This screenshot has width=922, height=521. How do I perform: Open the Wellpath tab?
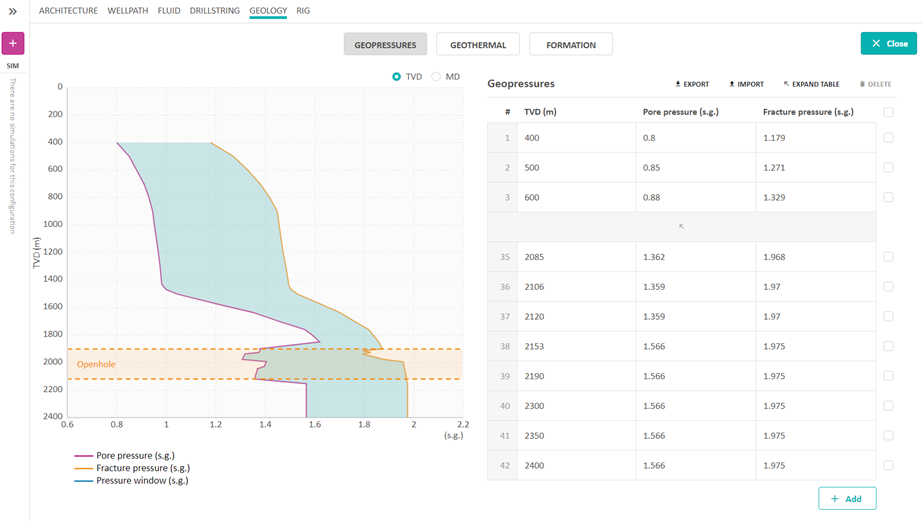pyautogui.click(x=127, y=11)
